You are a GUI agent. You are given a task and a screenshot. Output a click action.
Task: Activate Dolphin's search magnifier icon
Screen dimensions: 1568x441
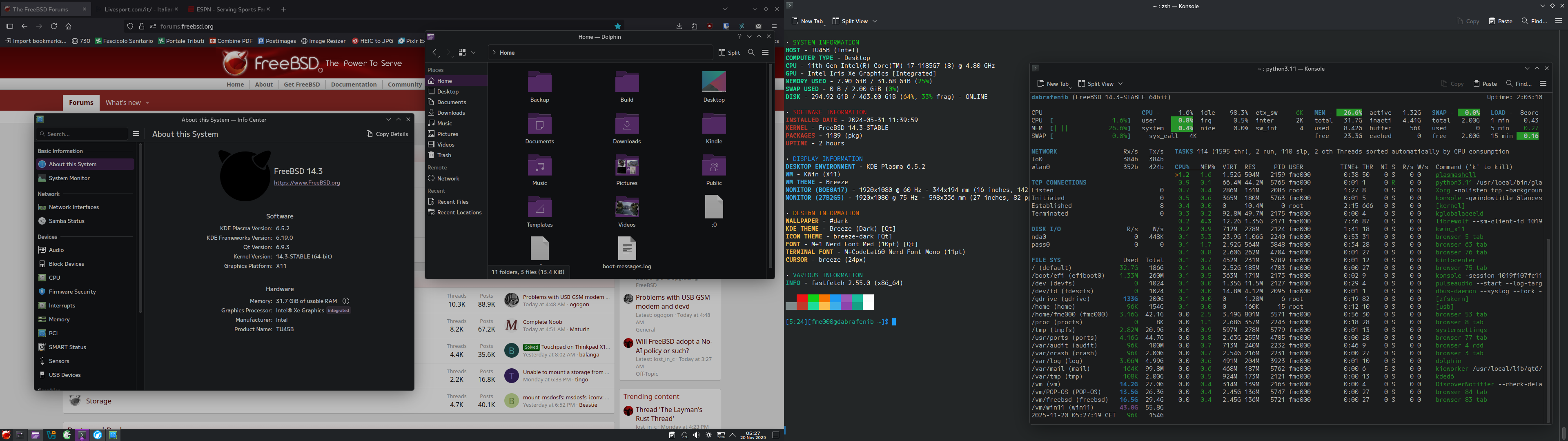751,52
